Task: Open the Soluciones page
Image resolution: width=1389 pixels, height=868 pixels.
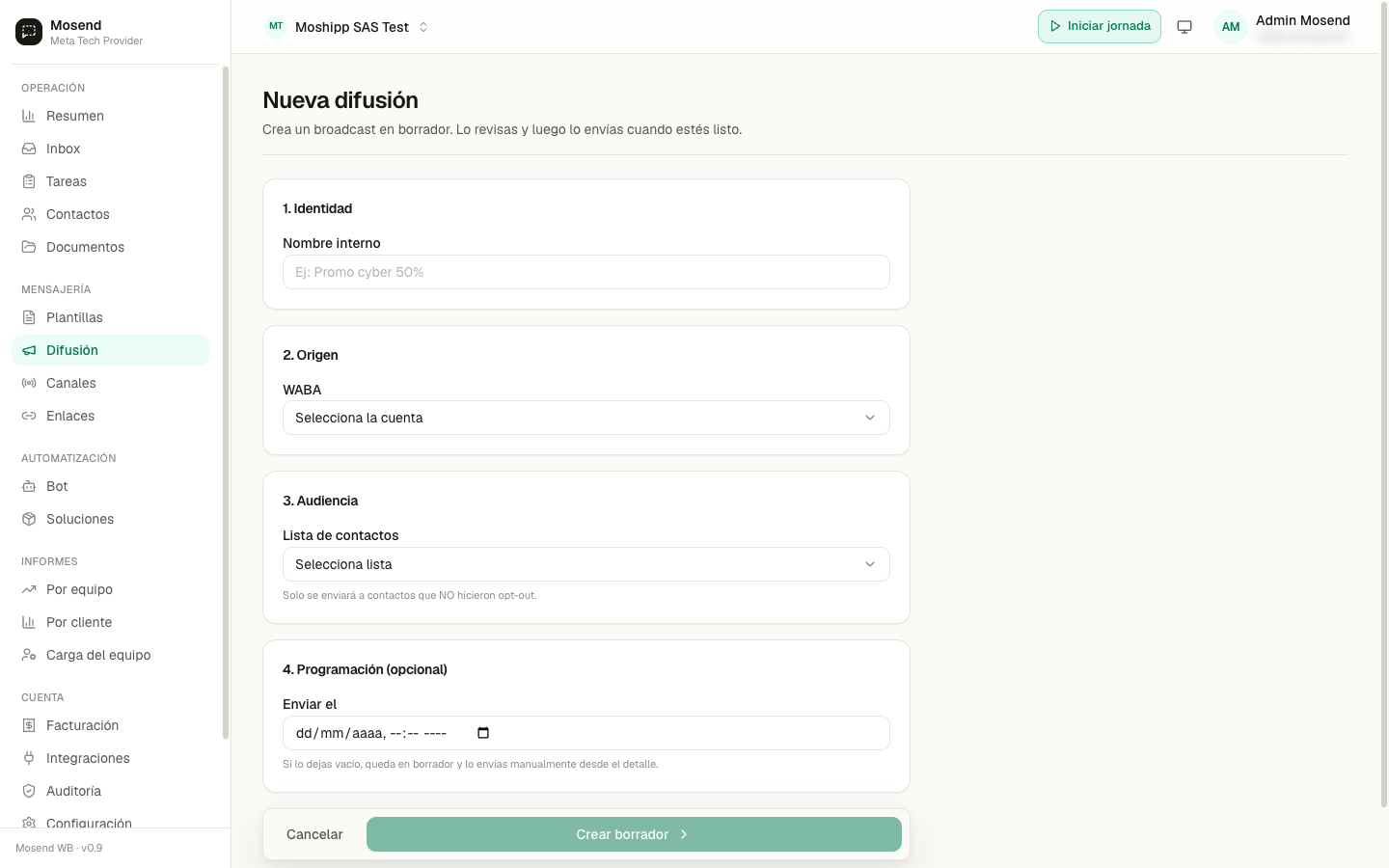Action: tap(110, 519)
